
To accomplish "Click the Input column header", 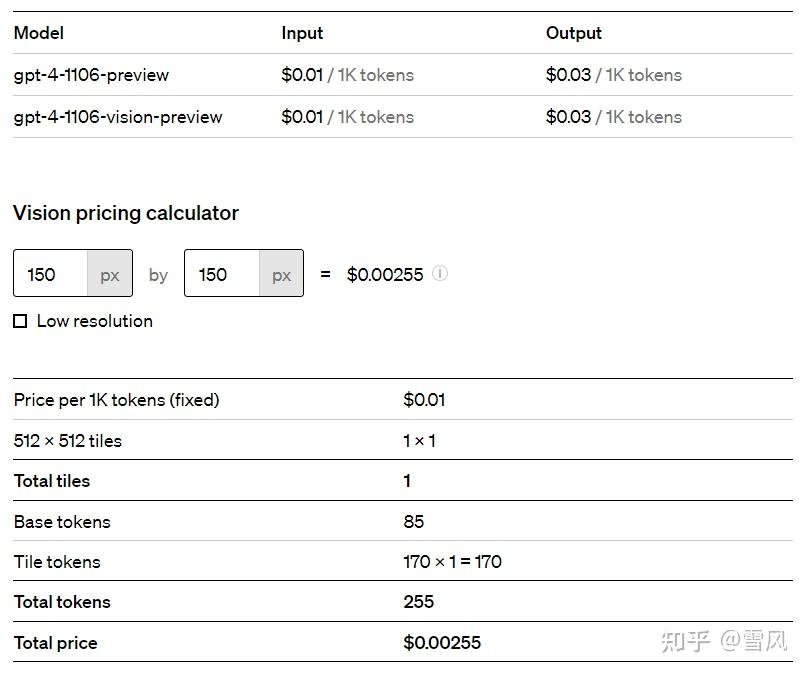I will 302,33.
